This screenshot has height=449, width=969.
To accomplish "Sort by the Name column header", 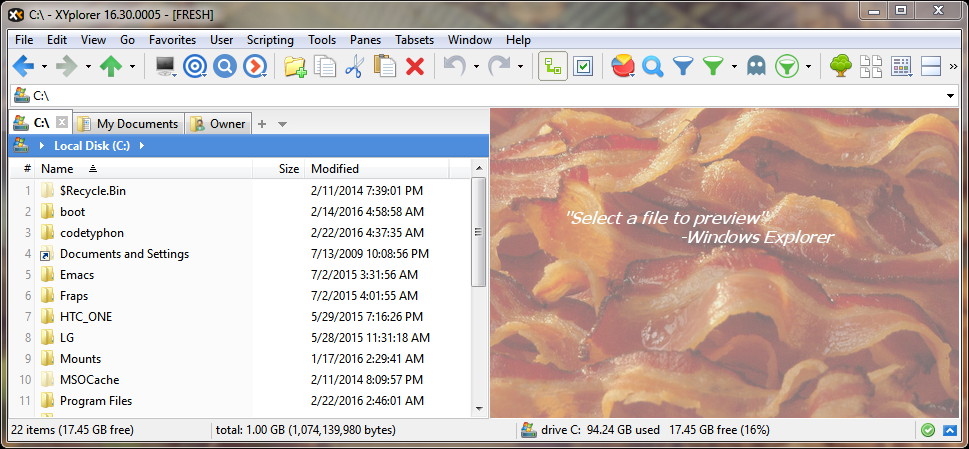I will tap(145, 169).
